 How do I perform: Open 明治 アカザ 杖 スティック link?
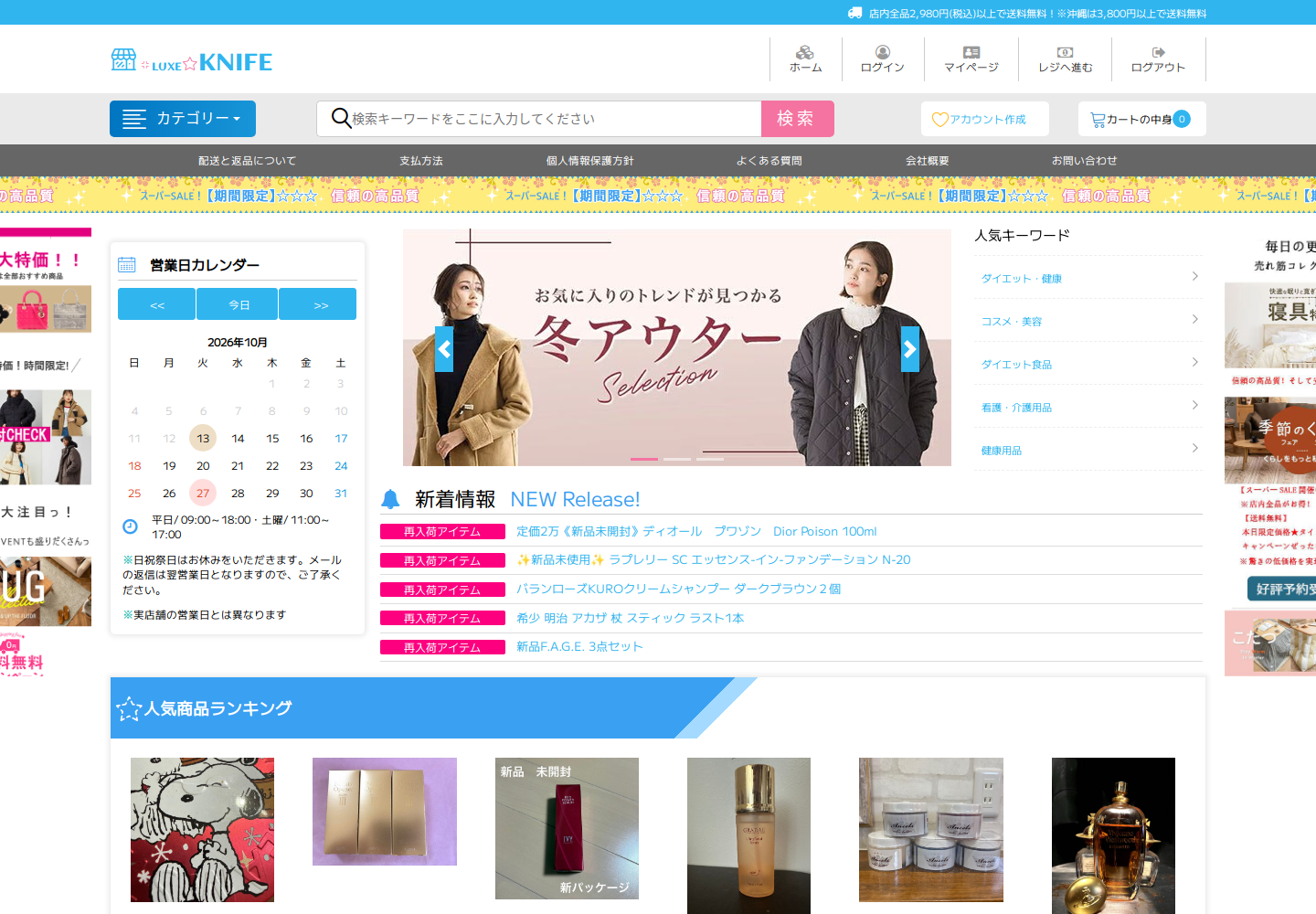[631, 618]
